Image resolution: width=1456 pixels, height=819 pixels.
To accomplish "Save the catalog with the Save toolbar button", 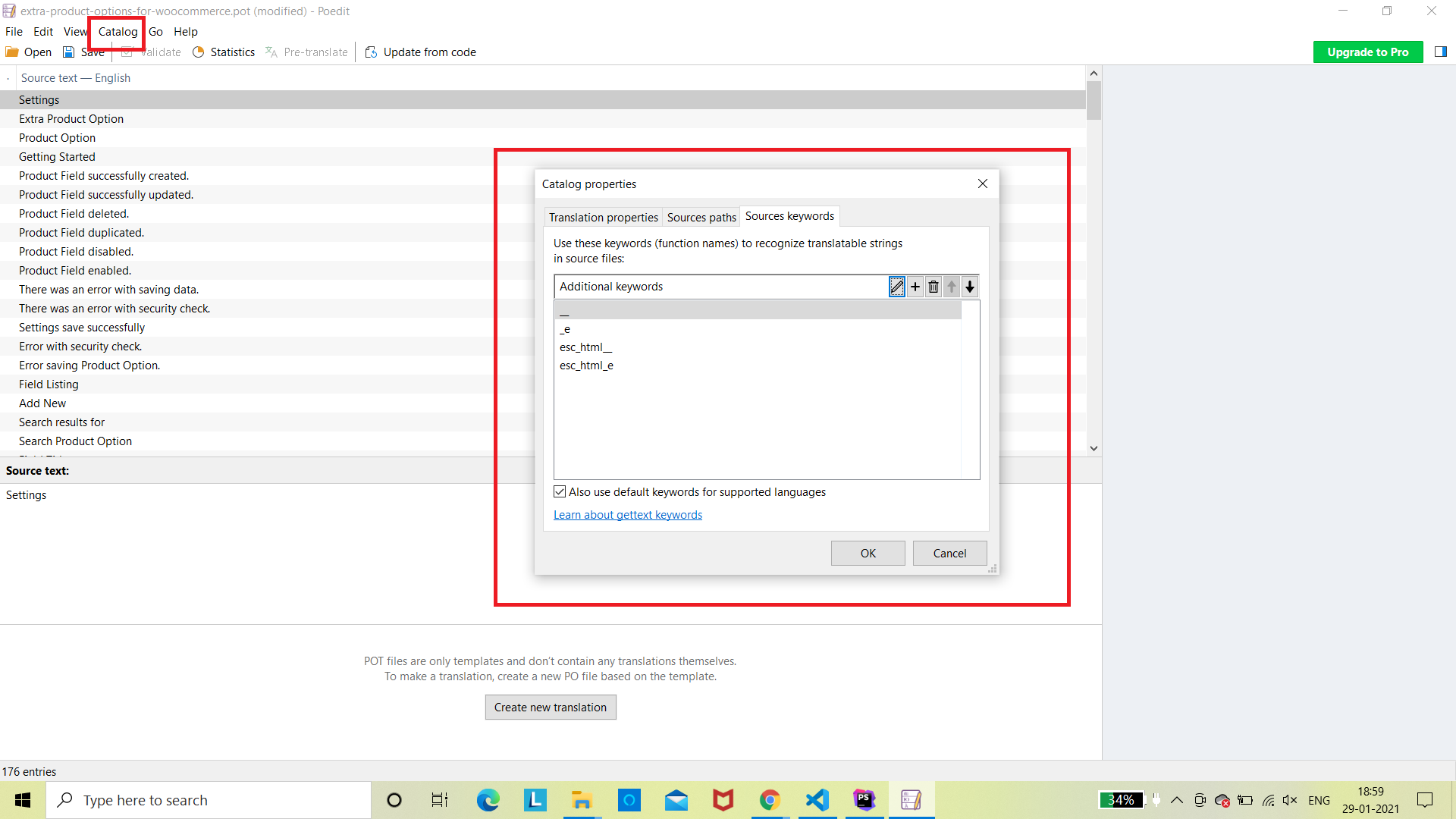I will (x=83, y=52).
